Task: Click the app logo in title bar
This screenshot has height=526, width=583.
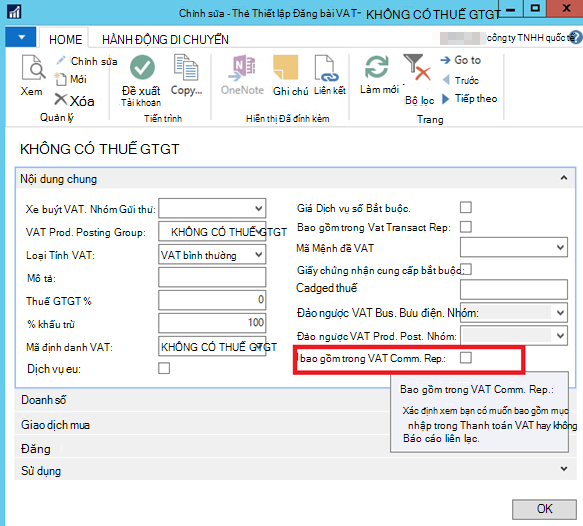Action: [14, 12]
